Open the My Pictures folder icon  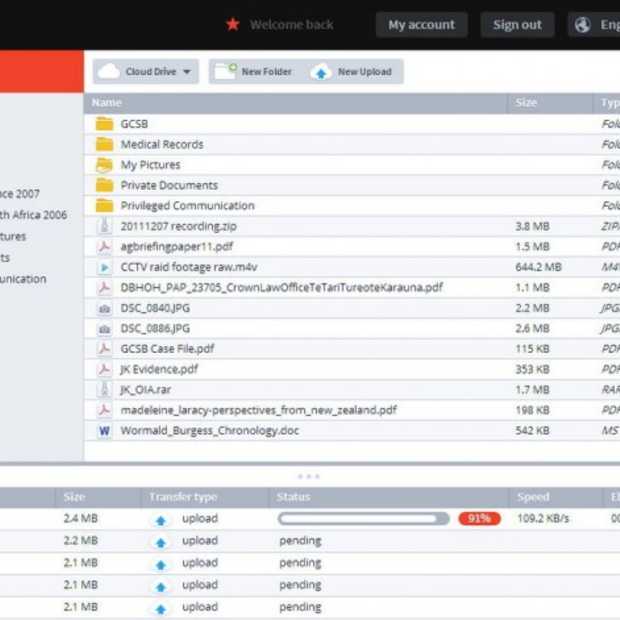coord(105,165)
